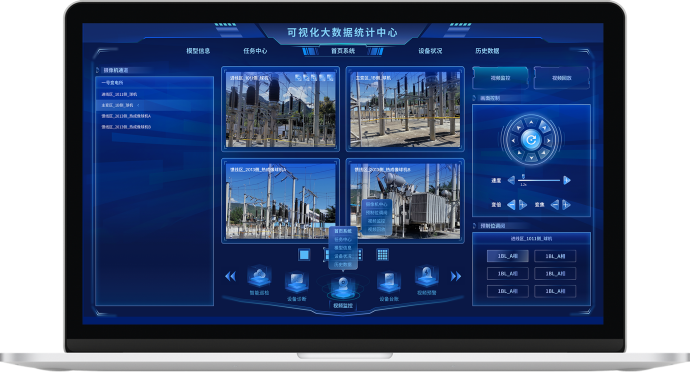The width and height of the screenshot is (690, 372).
Task: Select the first highlighted 1BL_A相 preset
Action: coord(507,256)
